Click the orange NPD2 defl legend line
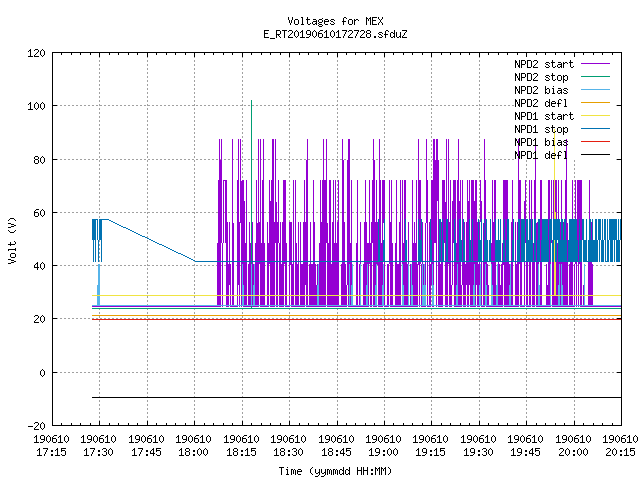640x480 pixels. click(x=595, y=102)
